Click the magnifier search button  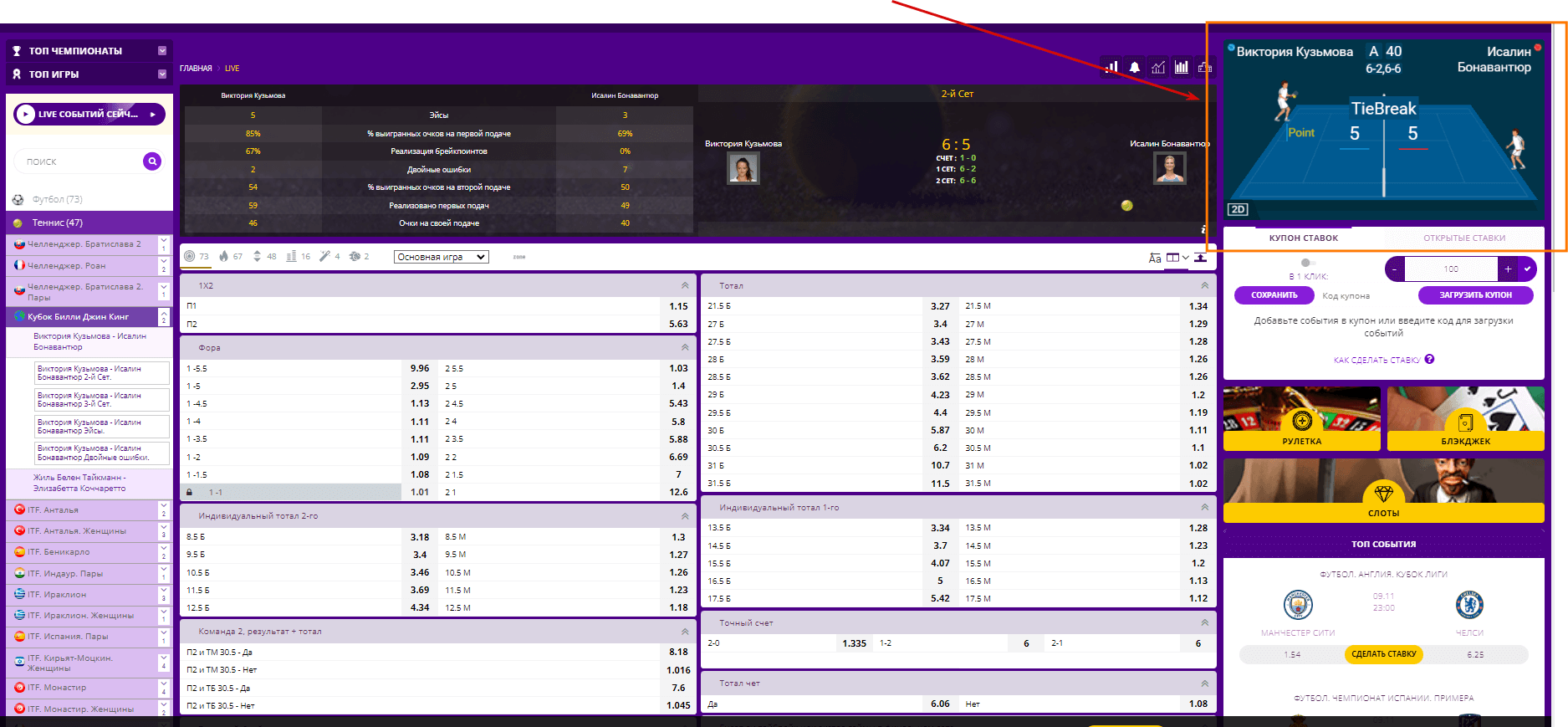(152, 161)
